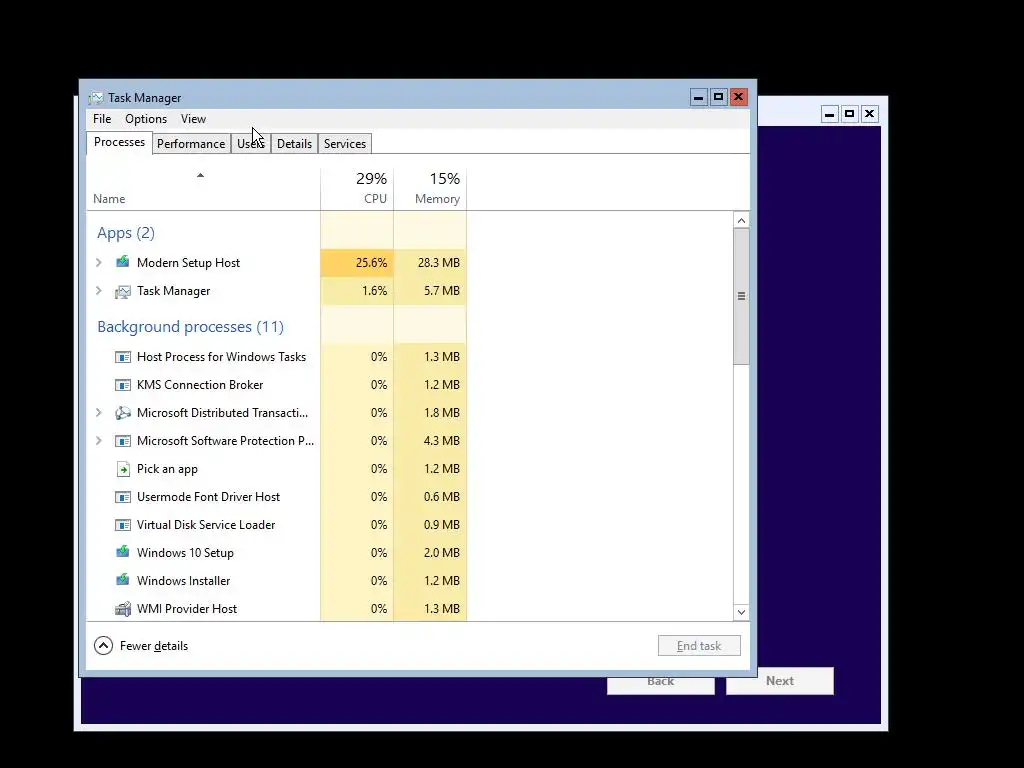
Task: Click scrollbar down arrow in process list
Action: (x=741, y=612)
